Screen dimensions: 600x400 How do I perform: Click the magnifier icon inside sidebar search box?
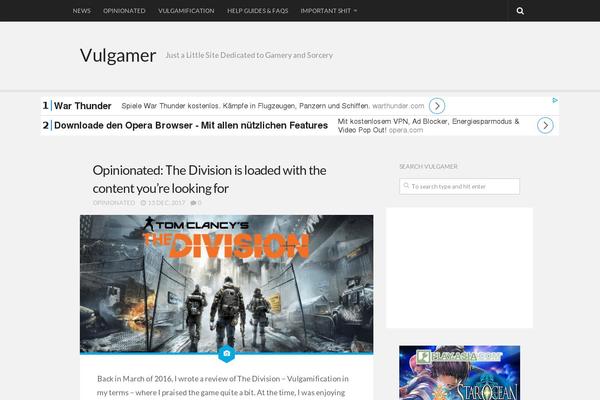(406, 186)
